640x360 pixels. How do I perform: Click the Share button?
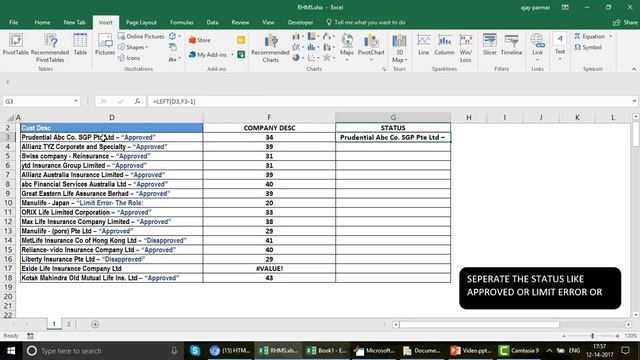(x=625, y=22)
